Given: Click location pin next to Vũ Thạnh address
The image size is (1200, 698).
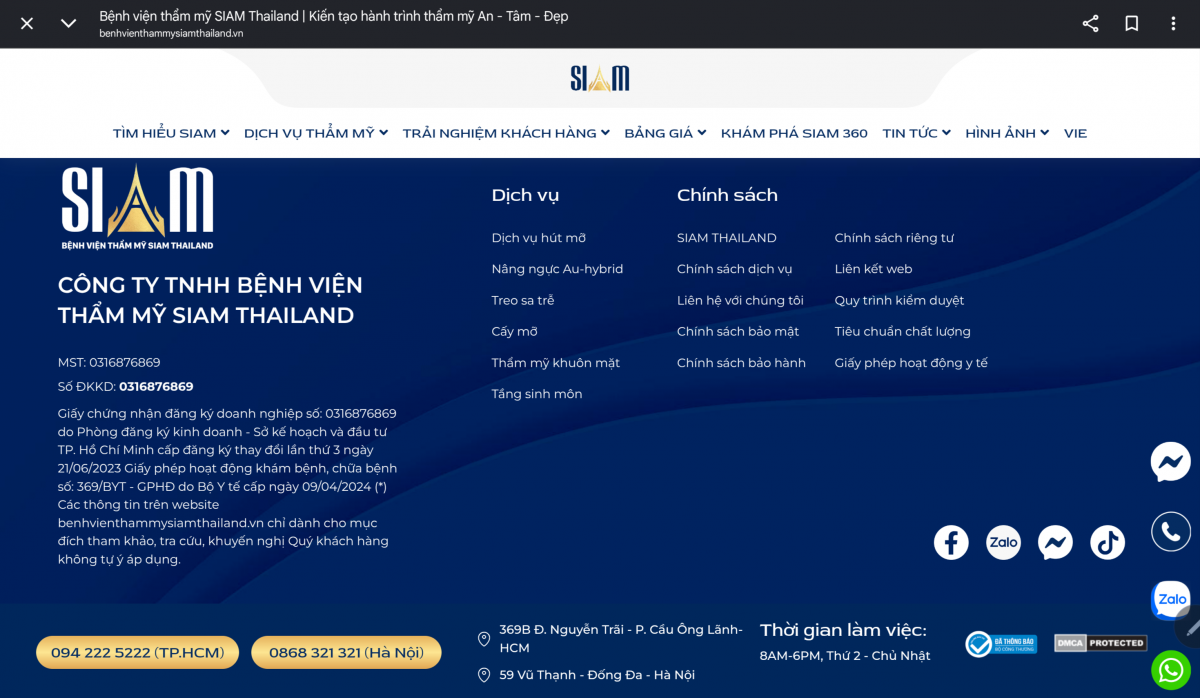Looking at the screenshot, I should [484, 675].
